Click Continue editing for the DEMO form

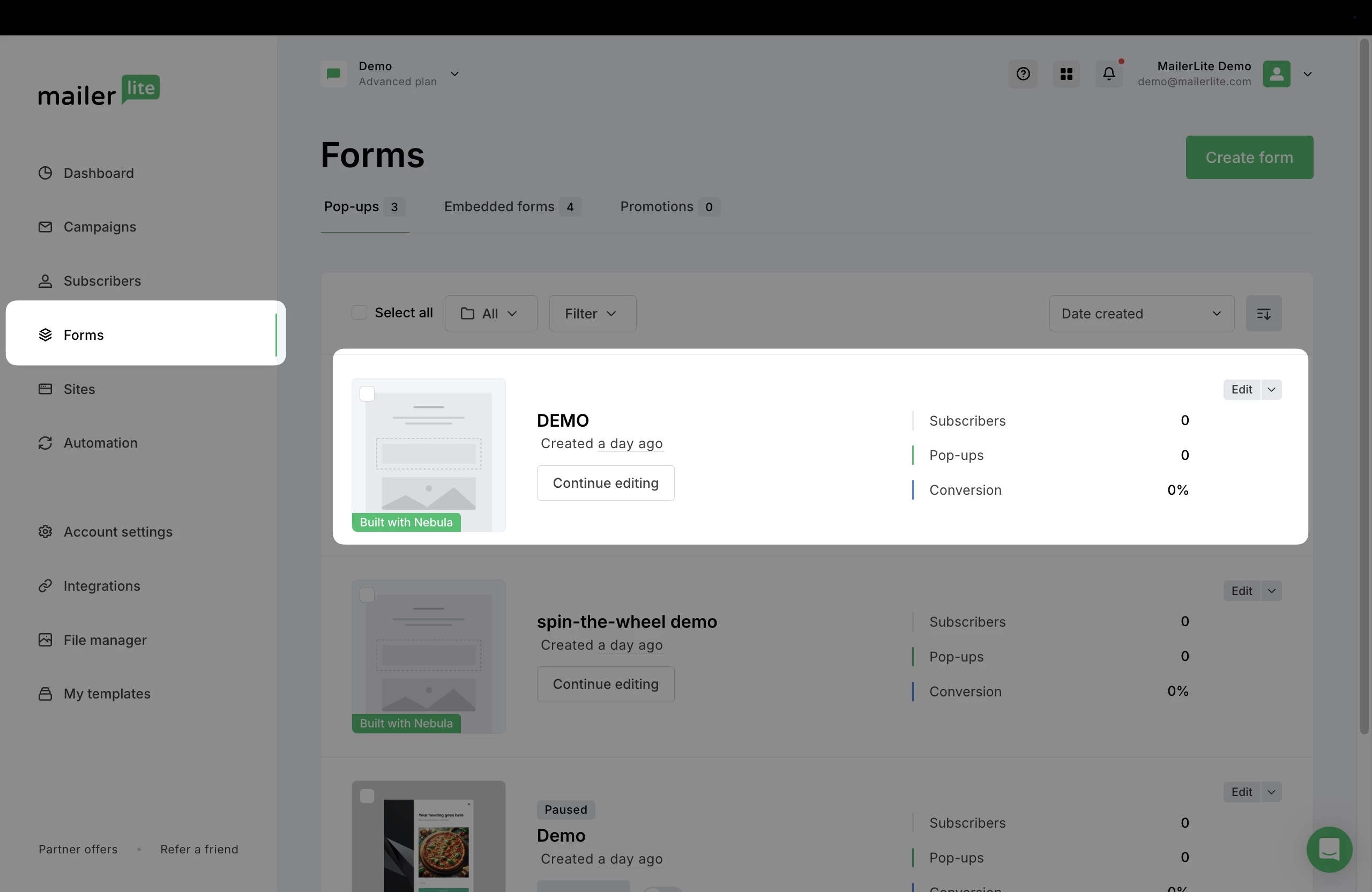605,483
